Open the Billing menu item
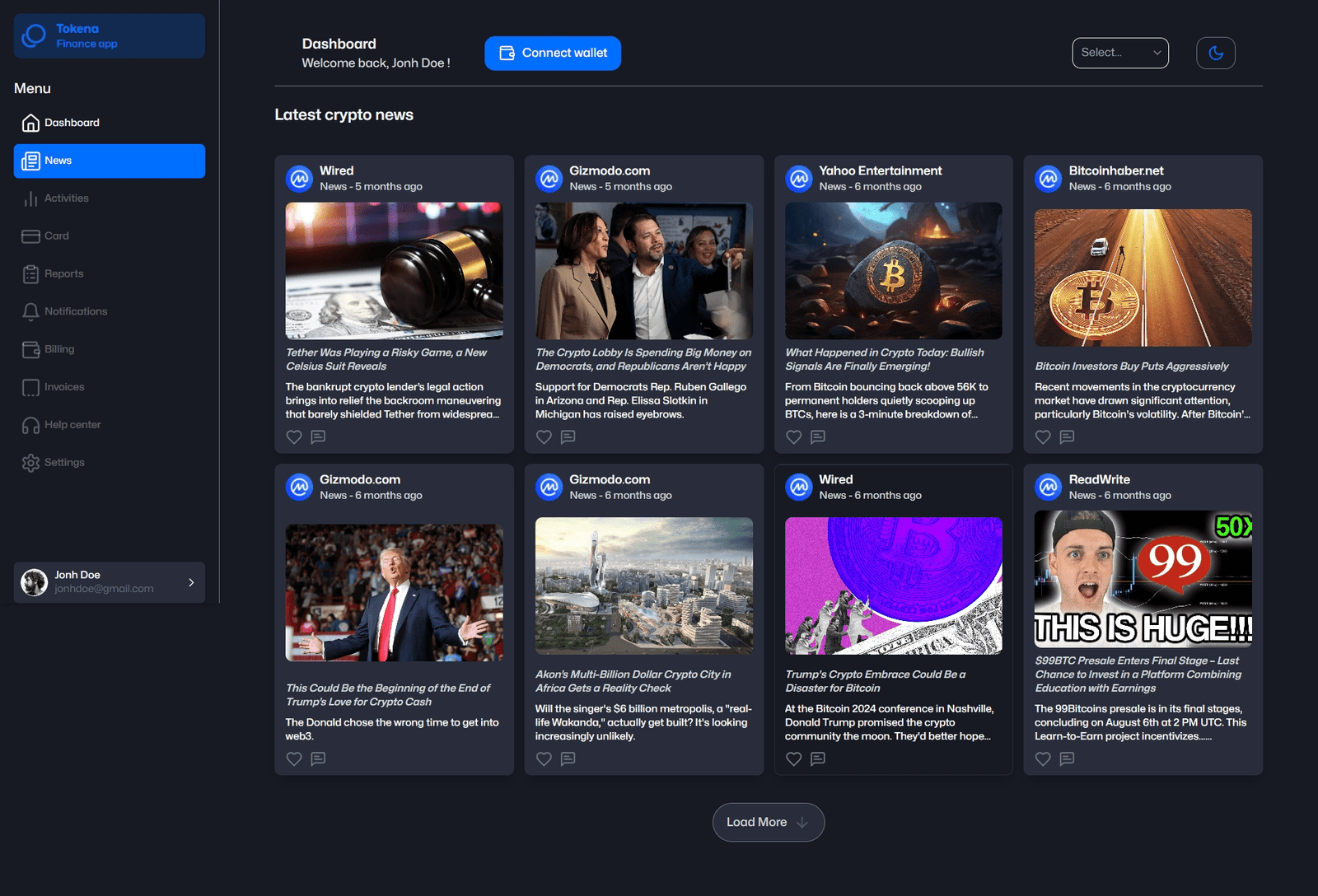This screenshot has height=896, width=1318. (59, 349)
